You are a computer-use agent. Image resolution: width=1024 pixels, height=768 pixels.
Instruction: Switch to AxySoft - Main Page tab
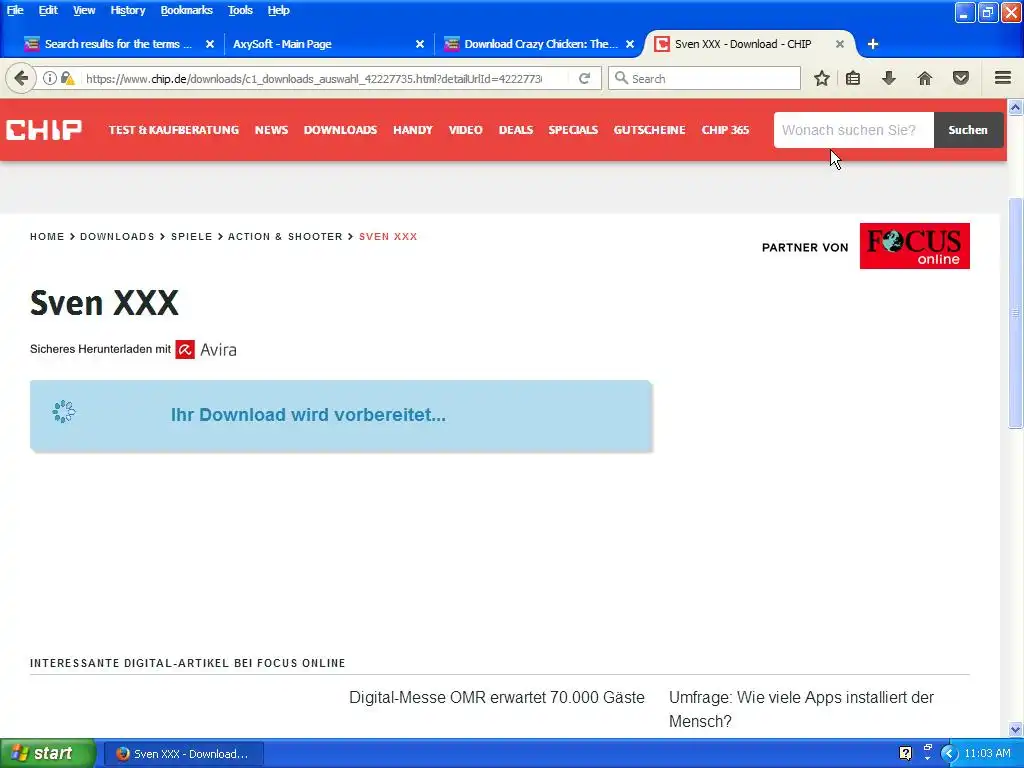(327, 44)
